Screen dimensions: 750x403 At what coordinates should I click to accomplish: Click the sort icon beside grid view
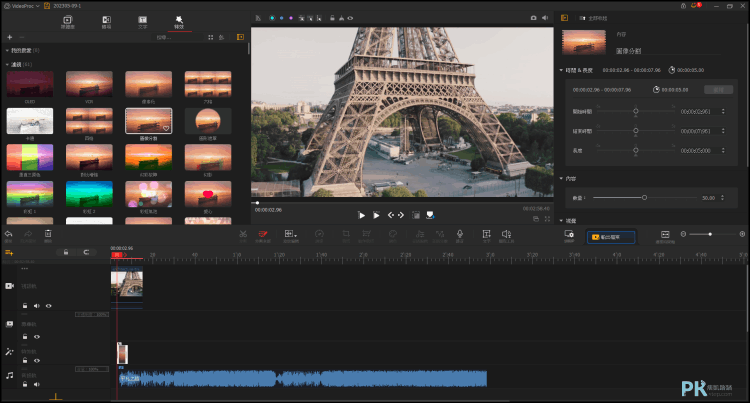coord(221,37)
